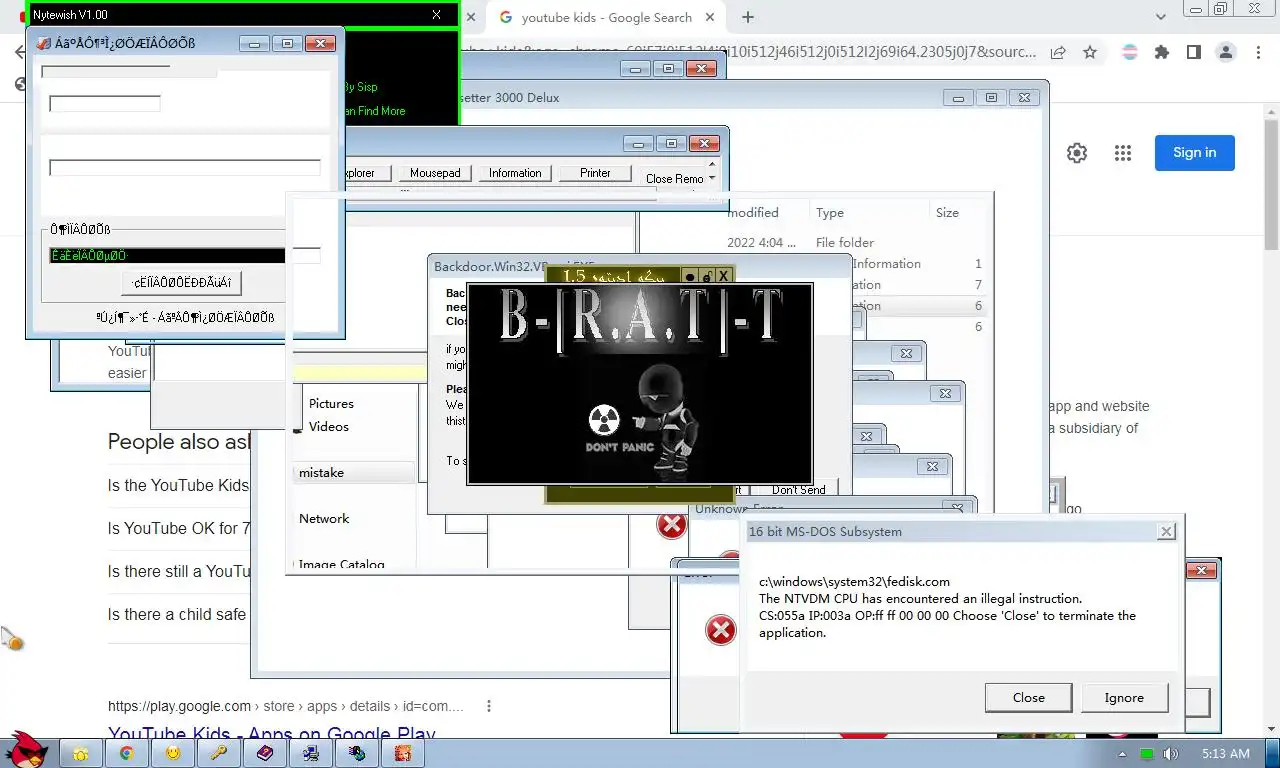Click the 5:13 AM taskbar clock
This screenshot has width=1280, height=768.
pos(1225,753)
